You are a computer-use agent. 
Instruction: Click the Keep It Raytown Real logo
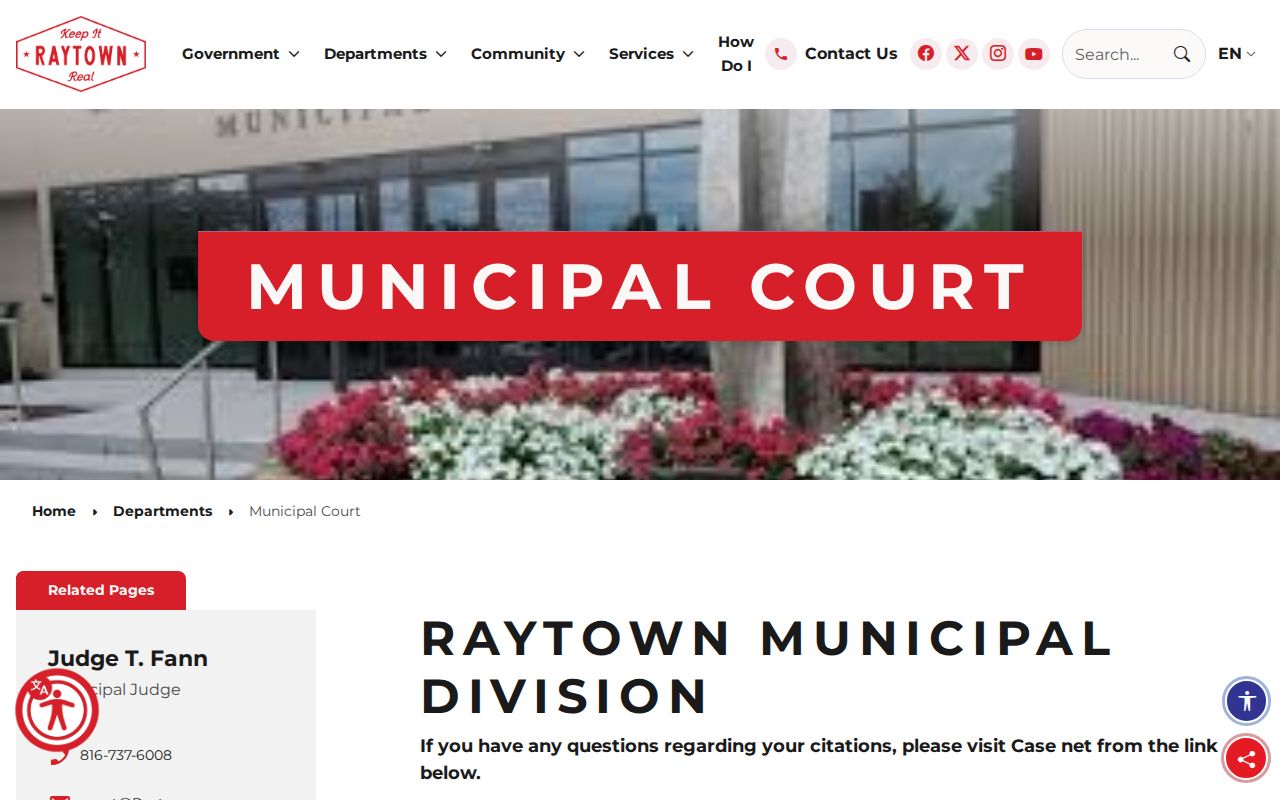[x=81, y=54]
